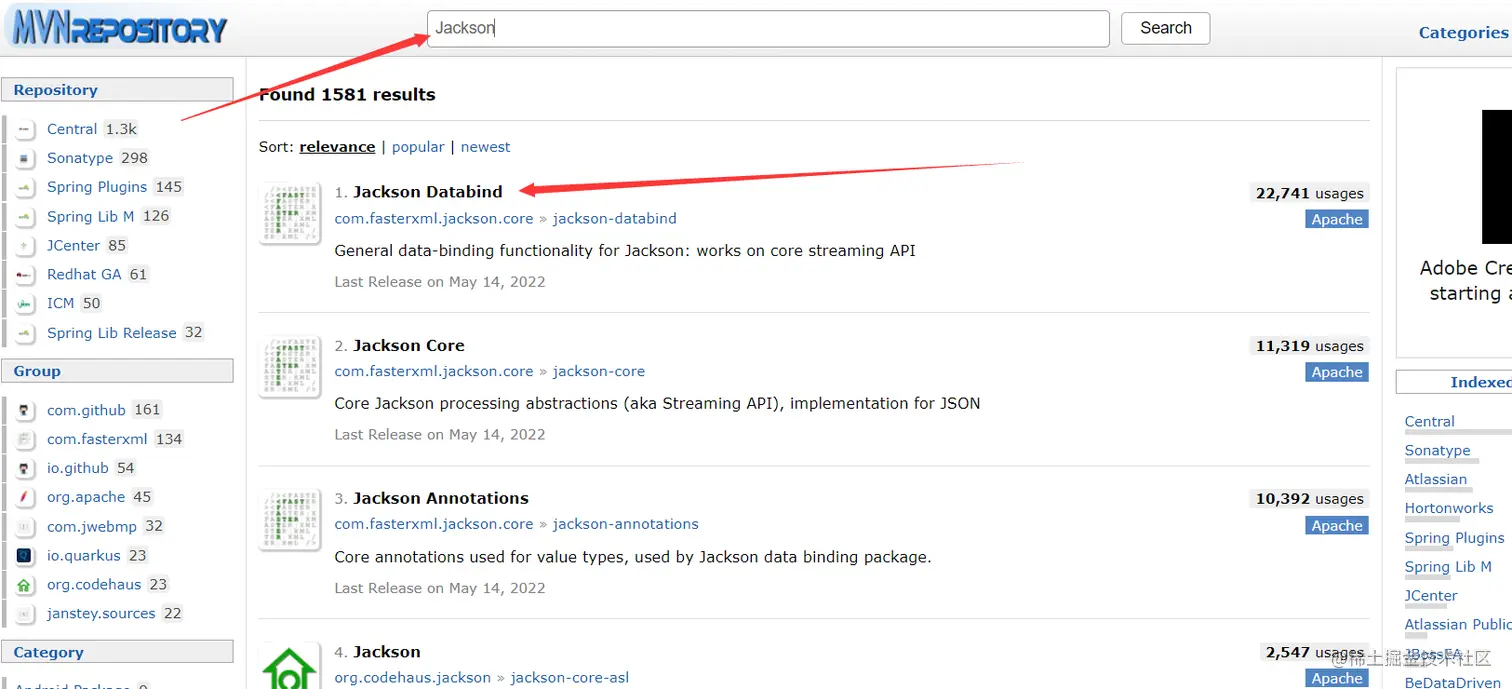The width and height of the screenshot is (1512, 689).
Task: Click the Redhat GA repository icon
Action: [x=25, y=274]
